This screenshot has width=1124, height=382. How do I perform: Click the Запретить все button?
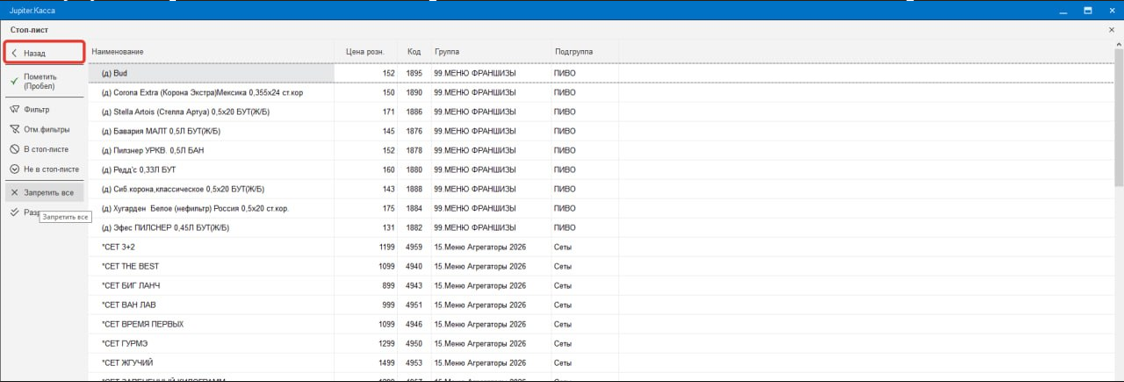click(x=44, y=193)
